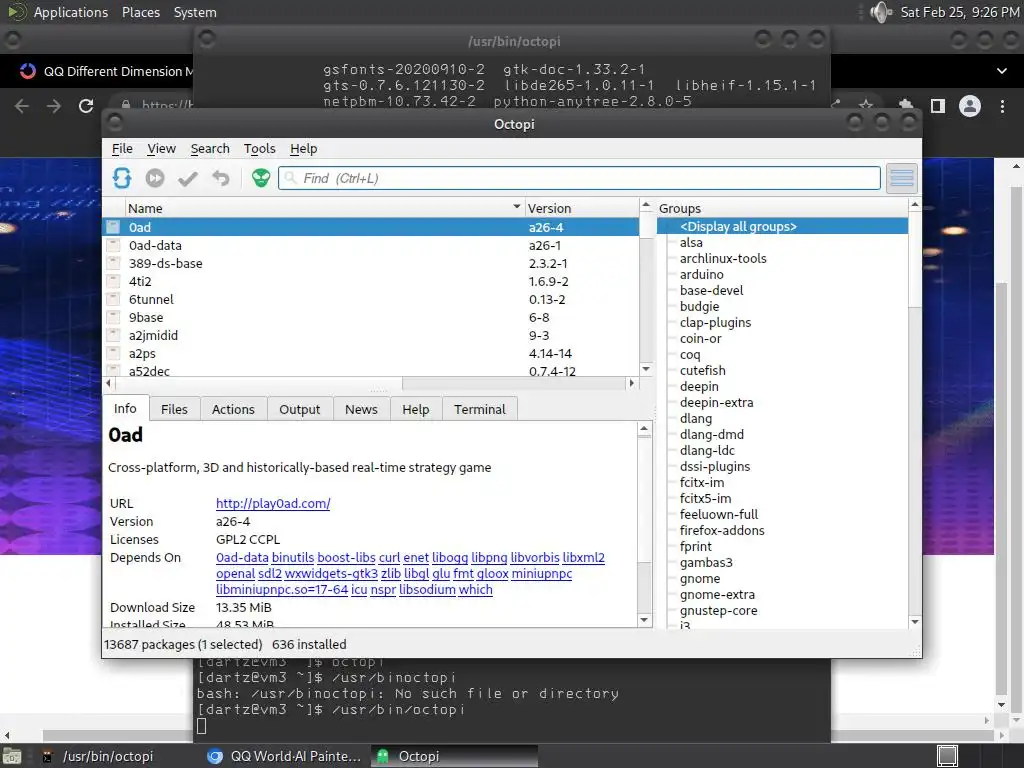This screenshot has width=1024, height=768.
Task: Click the browser profile avatar icon
Action: click(x=970, y=106)
